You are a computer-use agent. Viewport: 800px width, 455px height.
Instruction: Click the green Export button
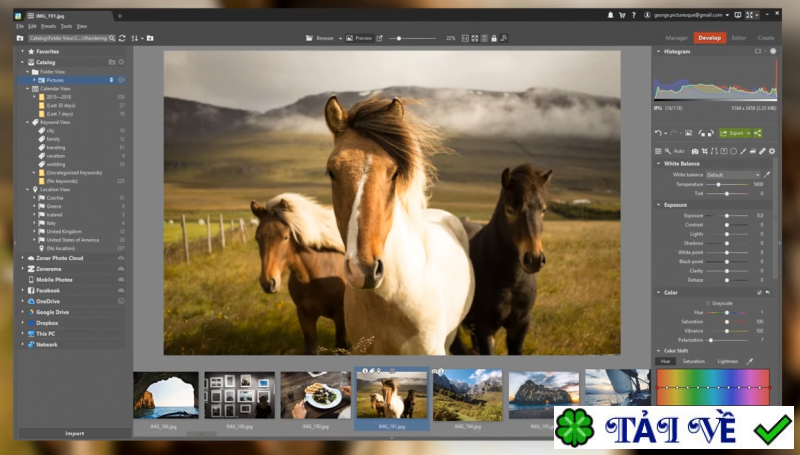734,132
